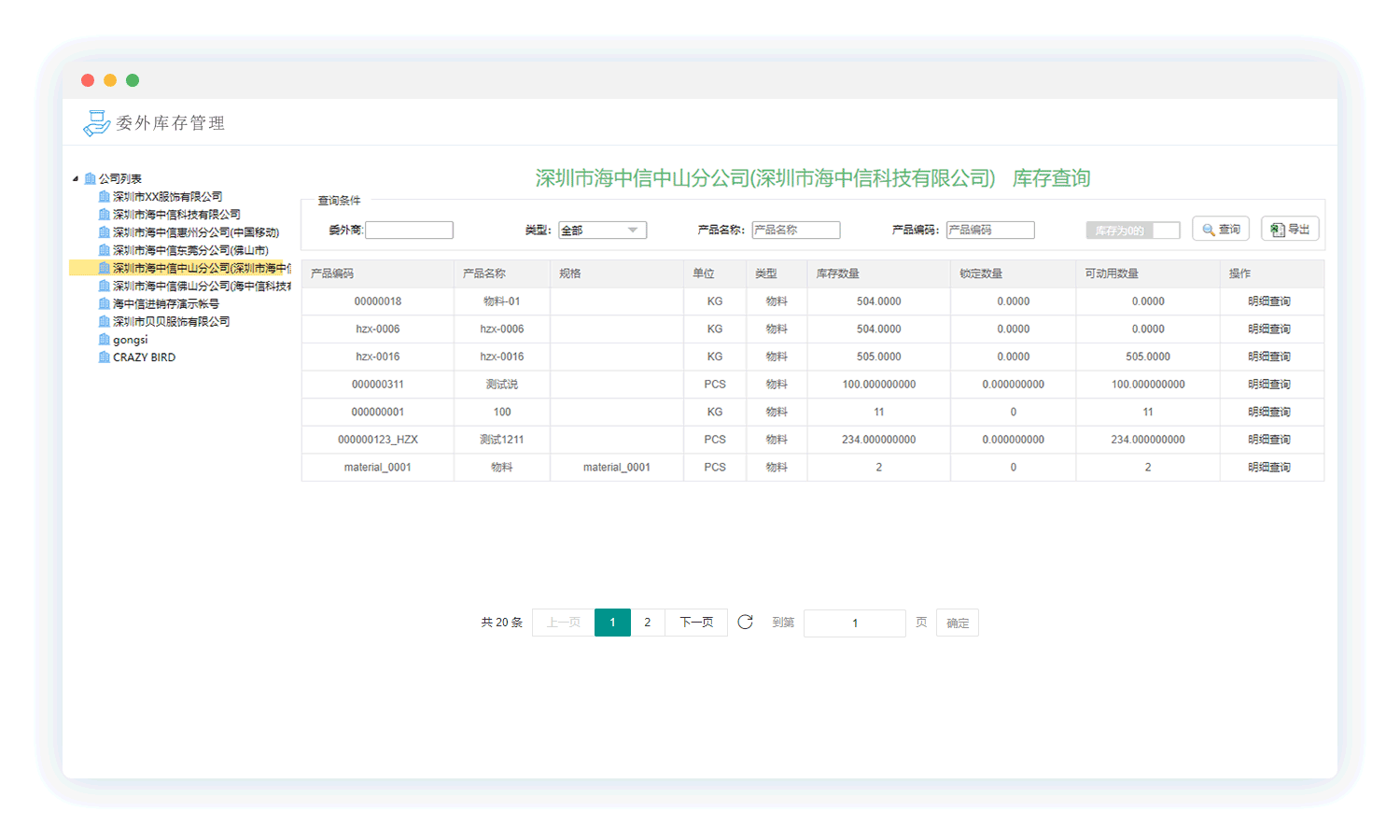
Task: Click the refresh icon in pagination bar
Action: coord(745,623)
